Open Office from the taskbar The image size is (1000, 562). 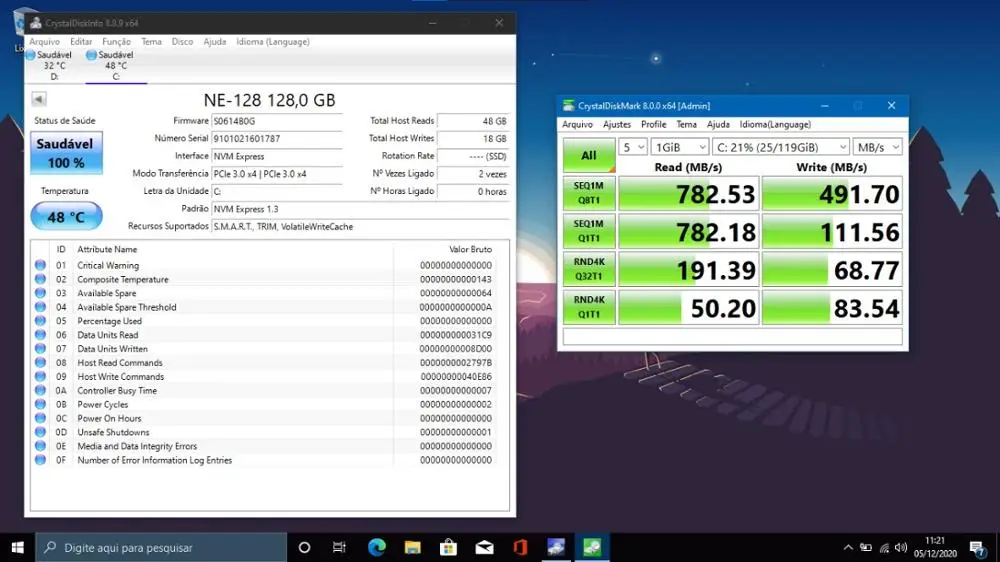point(520,547)
